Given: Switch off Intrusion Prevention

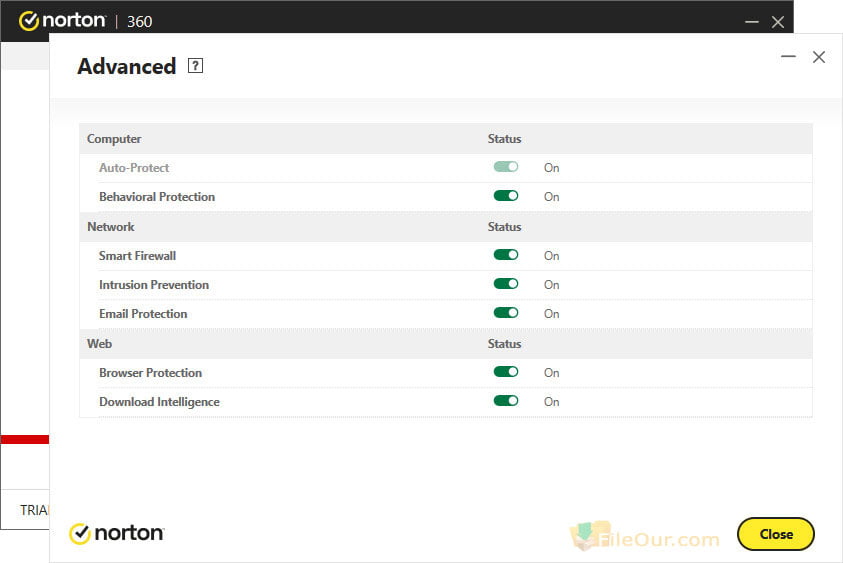Looking at the screenshot, I should [506, 285].
